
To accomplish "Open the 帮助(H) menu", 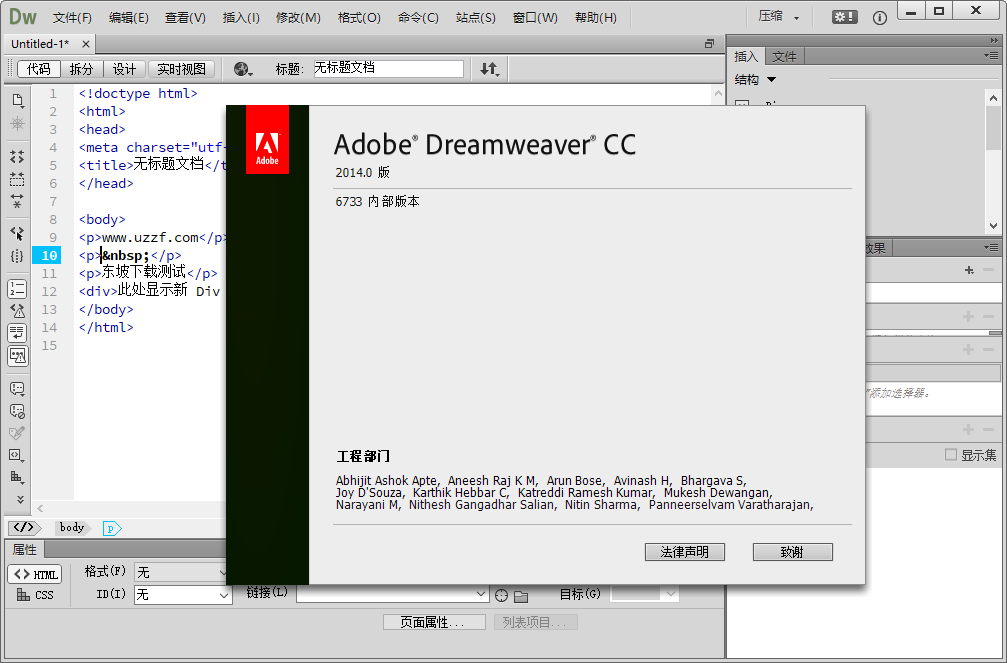I will [x=595, y=17].
